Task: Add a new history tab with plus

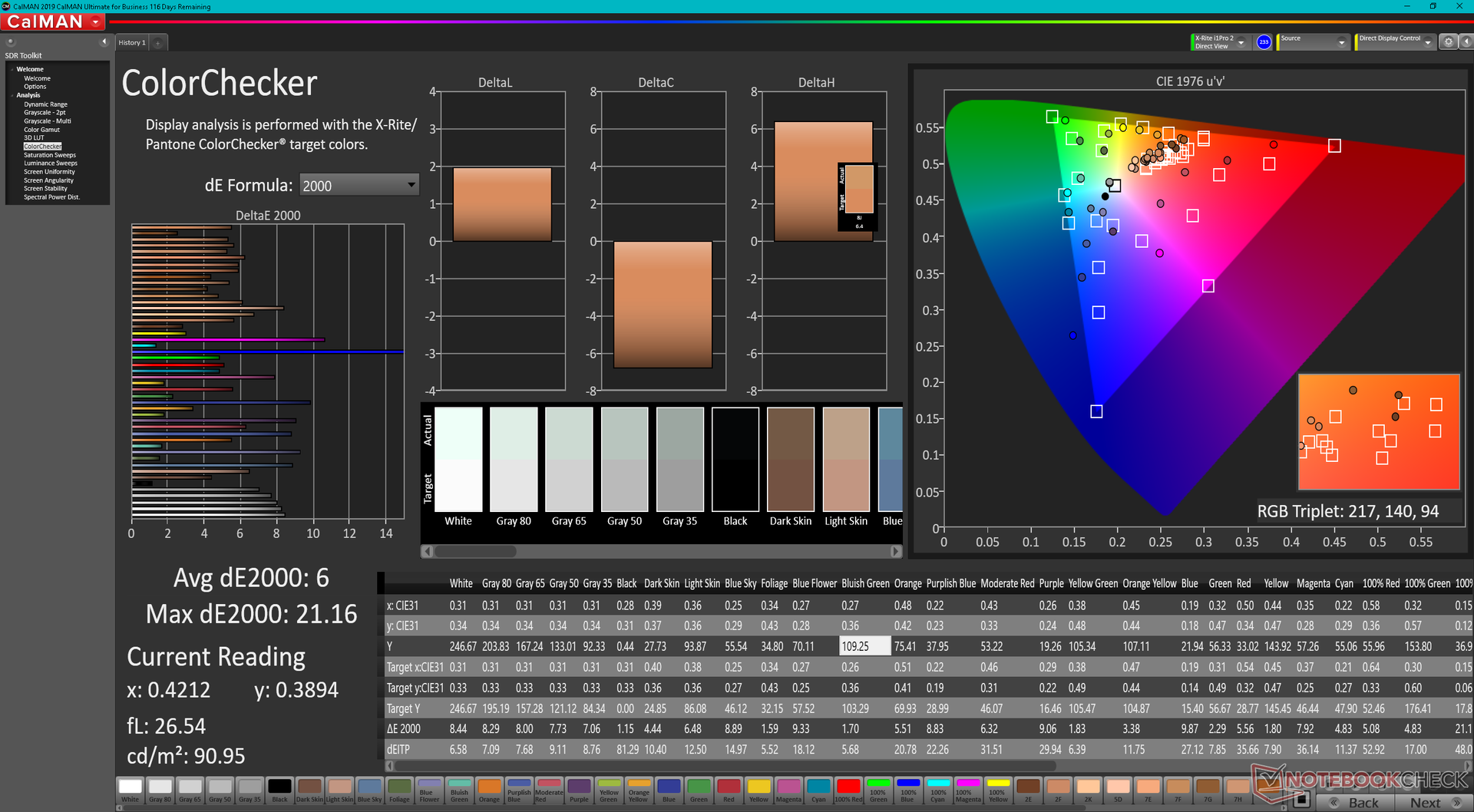Action: (x=158, y=43)
